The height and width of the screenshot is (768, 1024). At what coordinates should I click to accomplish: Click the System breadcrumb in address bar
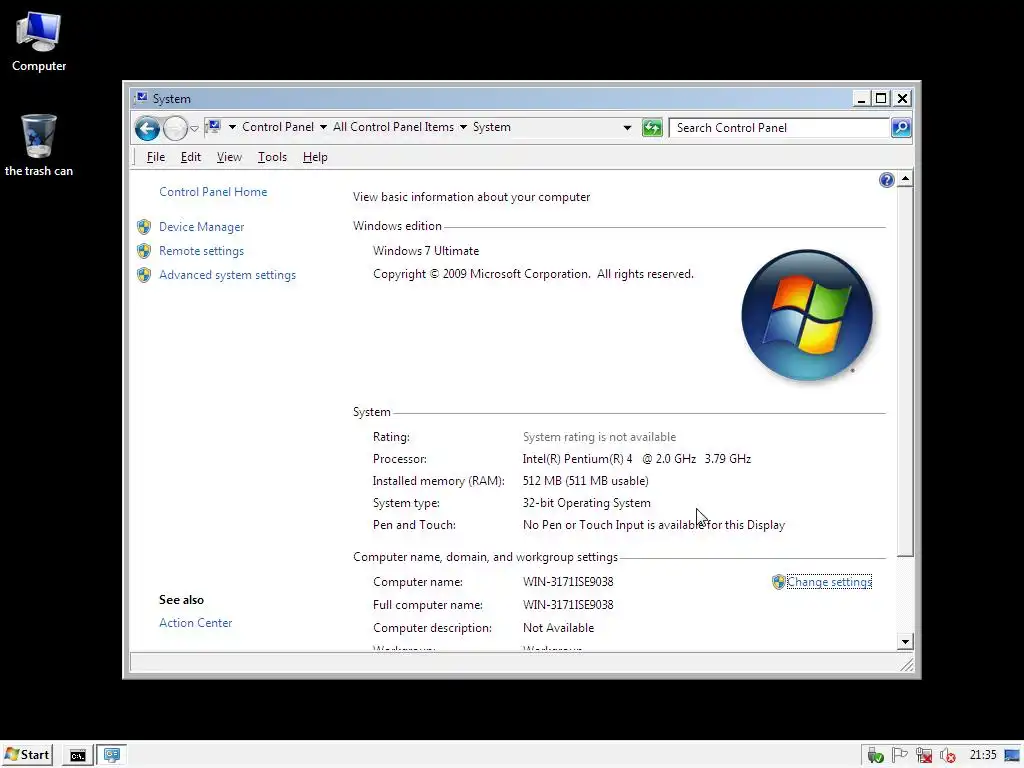492,127
